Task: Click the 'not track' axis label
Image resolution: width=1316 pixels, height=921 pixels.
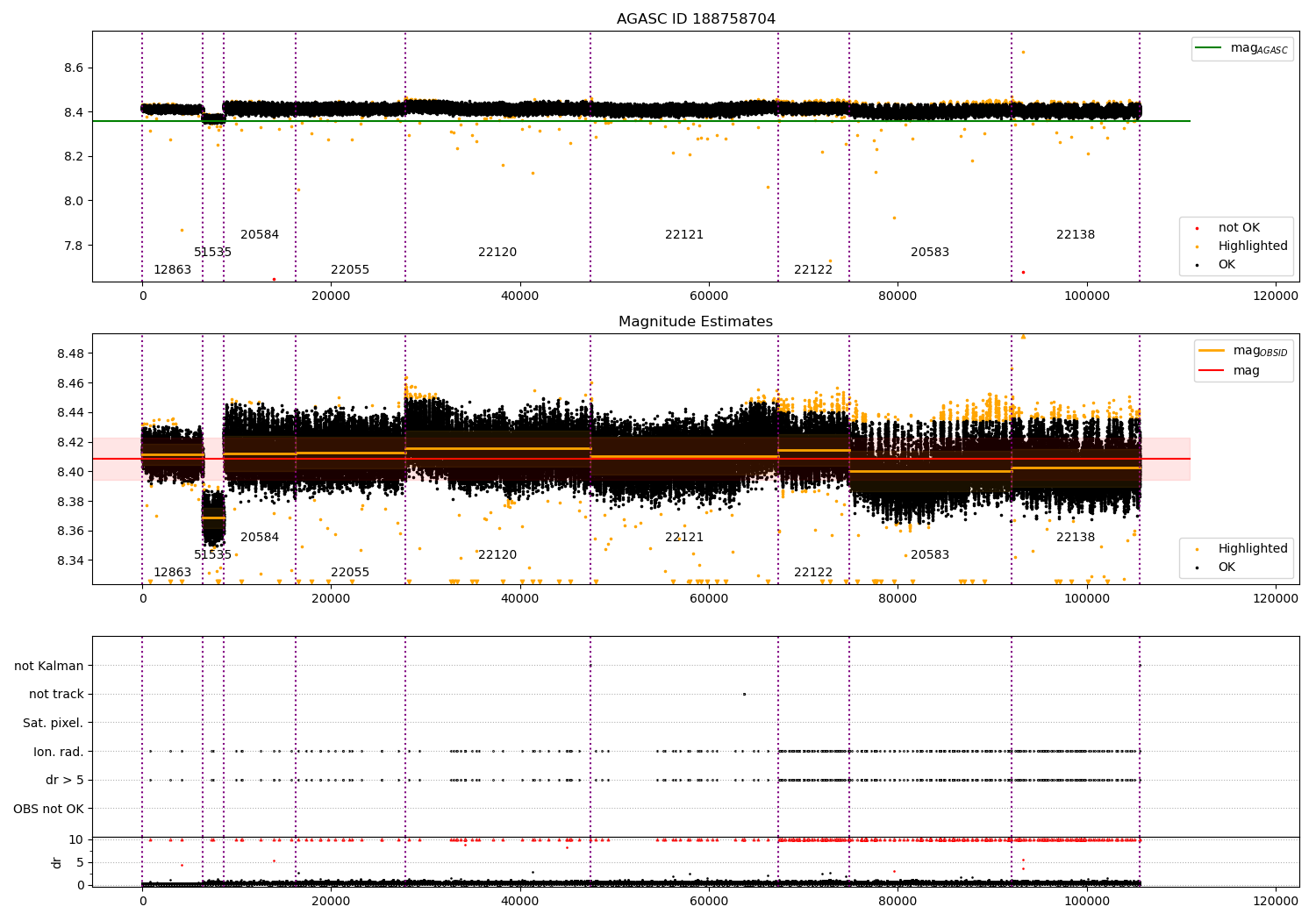Action: (x=56, y=695)
